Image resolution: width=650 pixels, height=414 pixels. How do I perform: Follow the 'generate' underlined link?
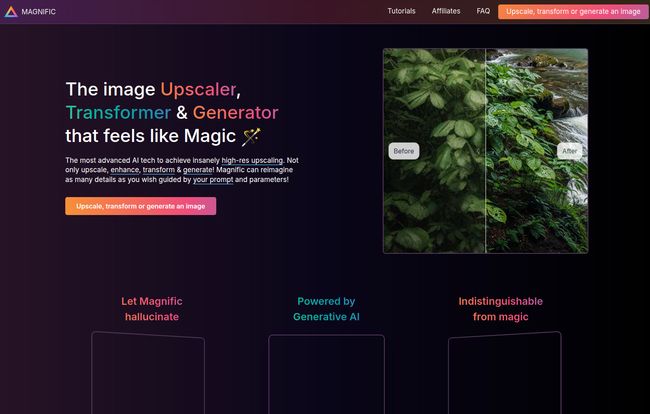197,170
